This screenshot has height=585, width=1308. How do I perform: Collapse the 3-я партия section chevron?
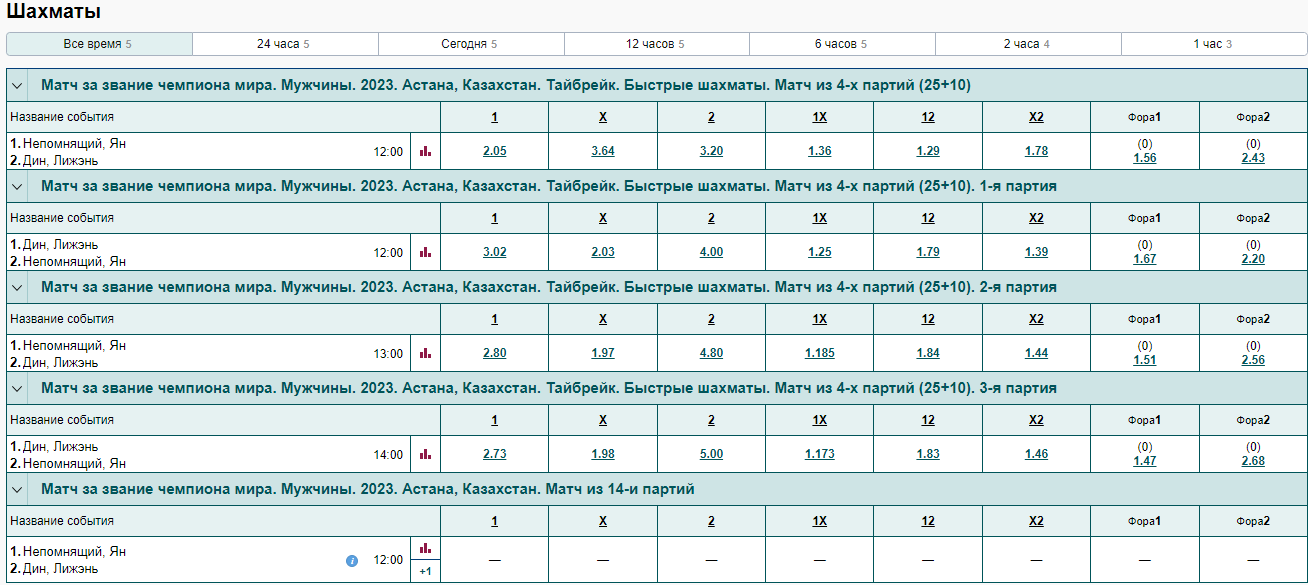(17, 389)
